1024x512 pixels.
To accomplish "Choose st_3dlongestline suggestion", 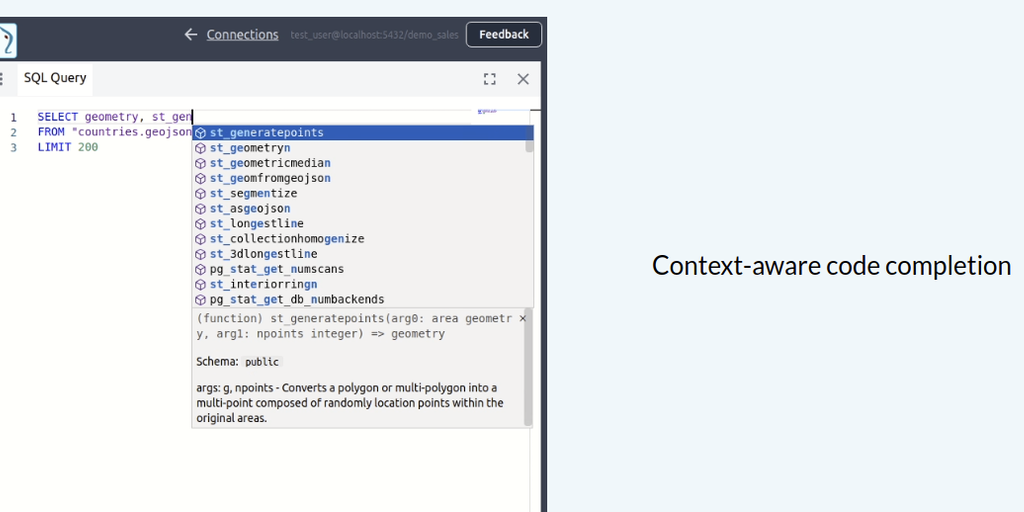I will (362, 253).
